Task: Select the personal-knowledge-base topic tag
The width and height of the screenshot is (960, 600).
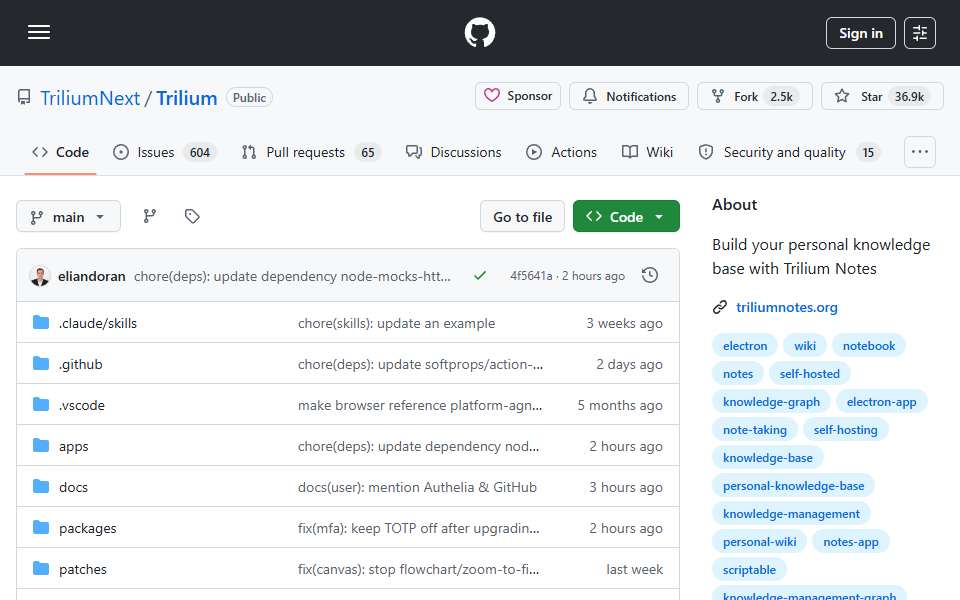Action: point(793,486)
